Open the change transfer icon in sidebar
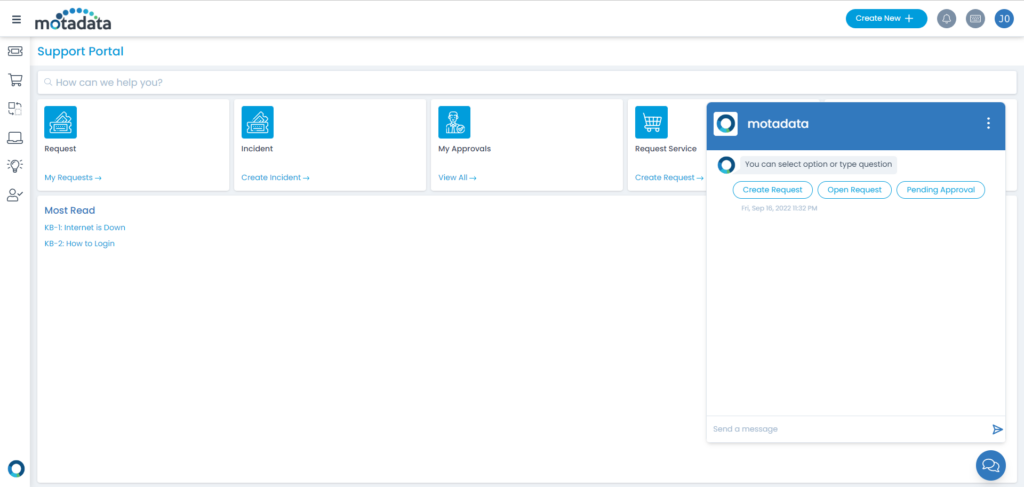 [x=15, y=108]
